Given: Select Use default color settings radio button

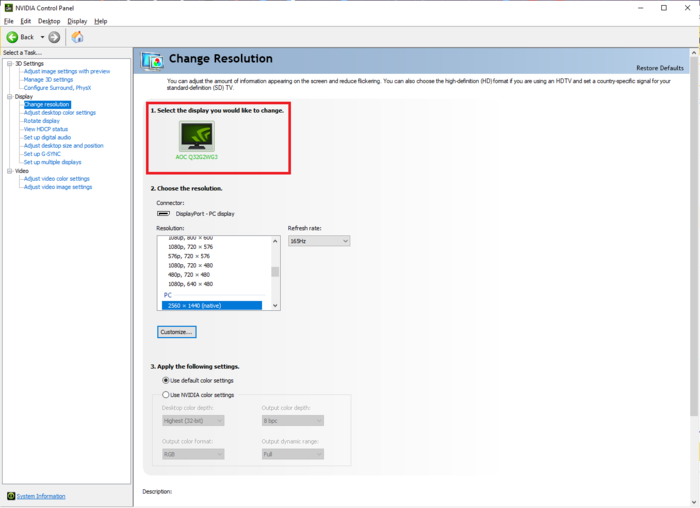Looking at the screenshot, I should (x=166, y=380).
